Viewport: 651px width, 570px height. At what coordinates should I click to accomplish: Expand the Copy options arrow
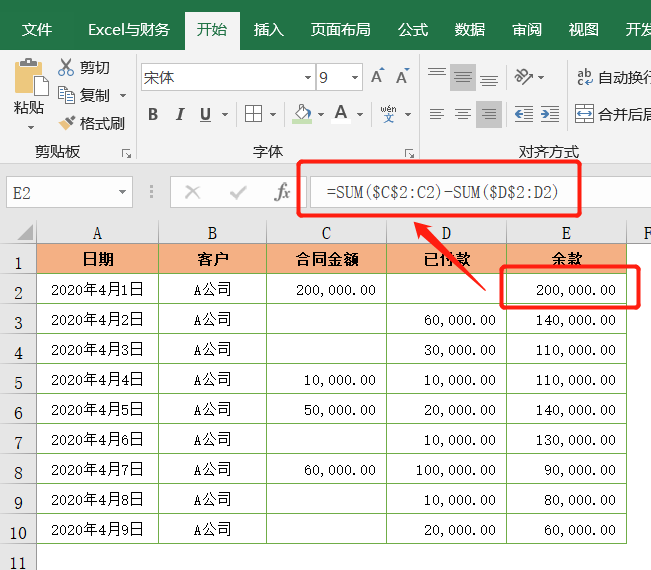point(123,95)
